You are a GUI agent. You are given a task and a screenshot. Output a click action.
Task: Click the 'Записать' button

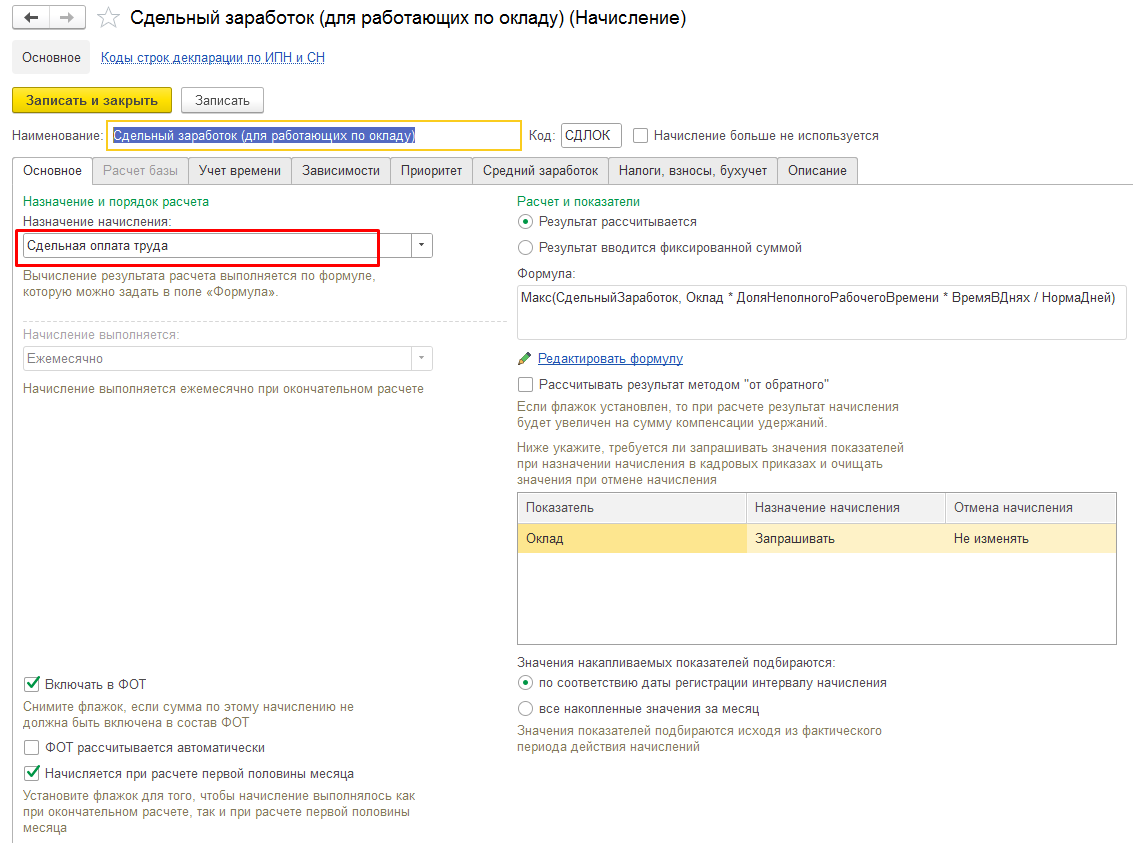[222, 100]
